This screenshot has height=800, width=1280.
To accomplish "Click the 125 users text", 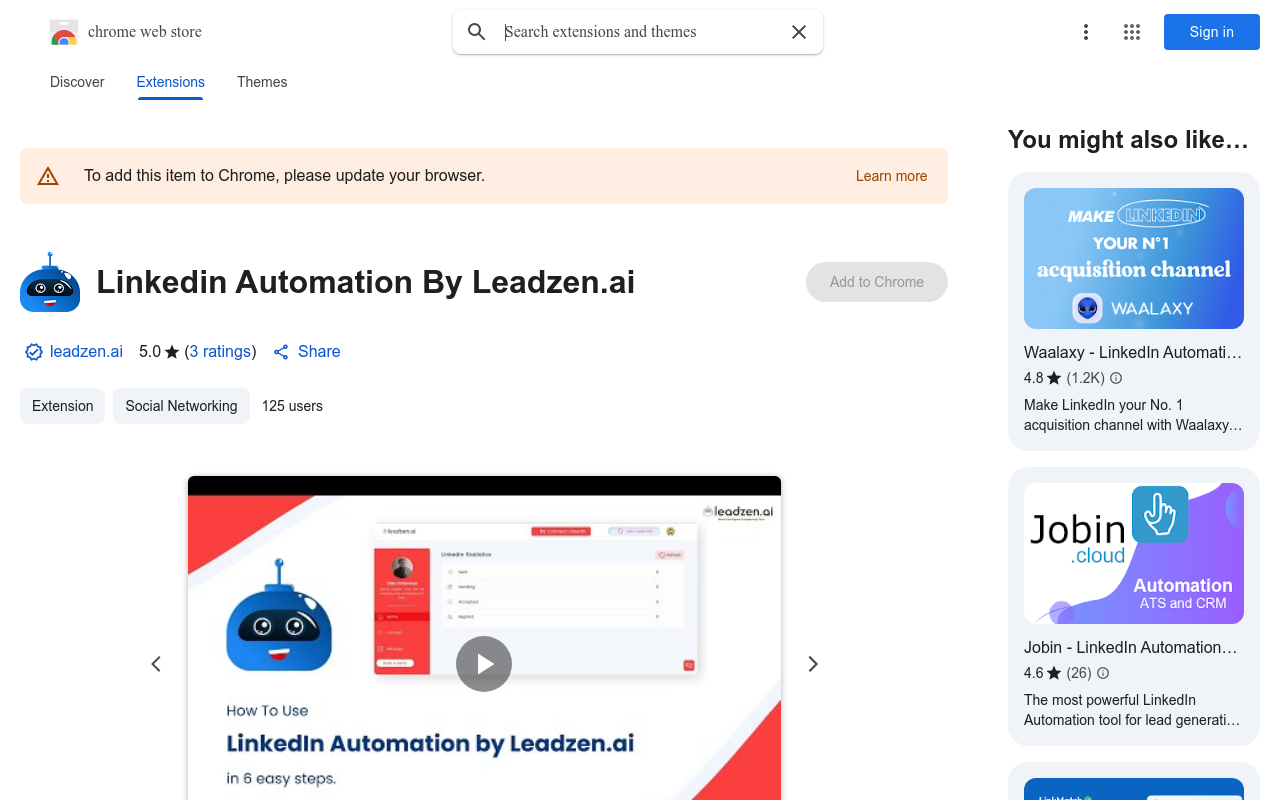I will [x=292, y=406].
